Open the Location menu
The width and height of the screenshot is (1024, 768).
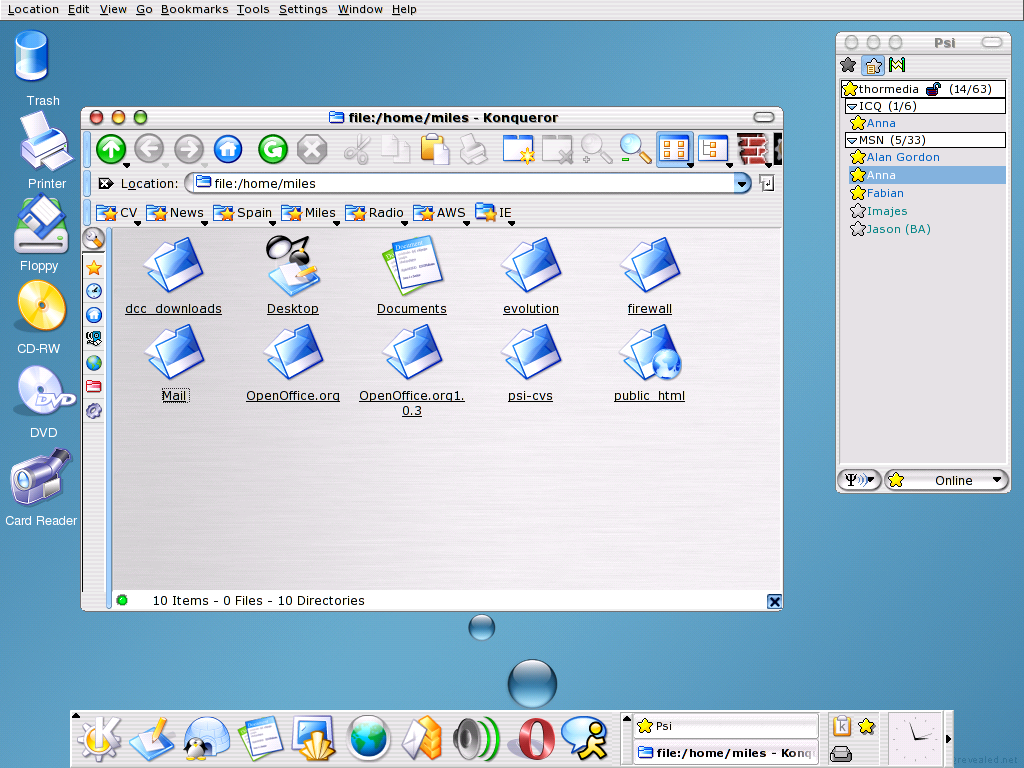tap(33, 9)
